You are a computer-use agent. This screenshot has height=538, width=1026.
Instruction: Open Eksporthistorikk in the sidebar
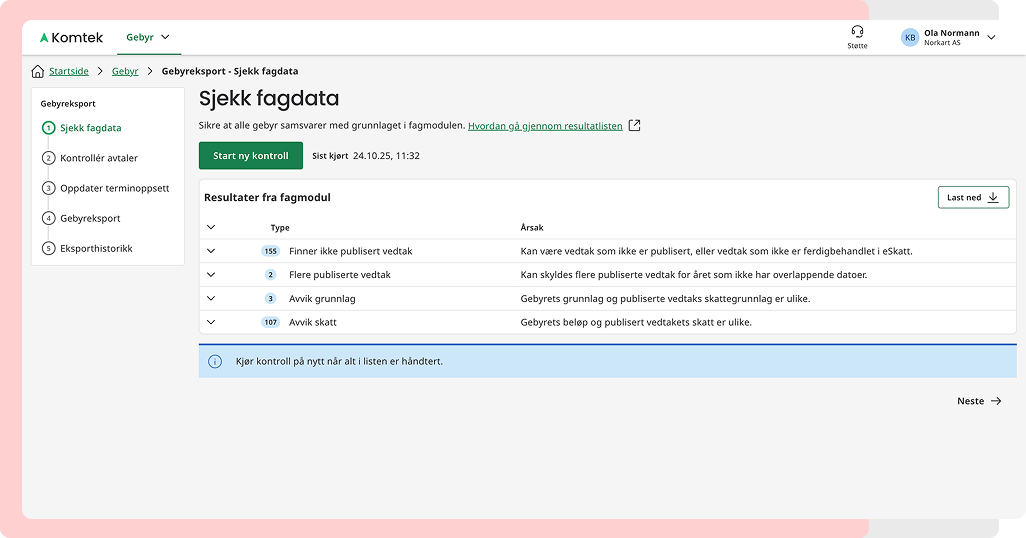(96, 248)
